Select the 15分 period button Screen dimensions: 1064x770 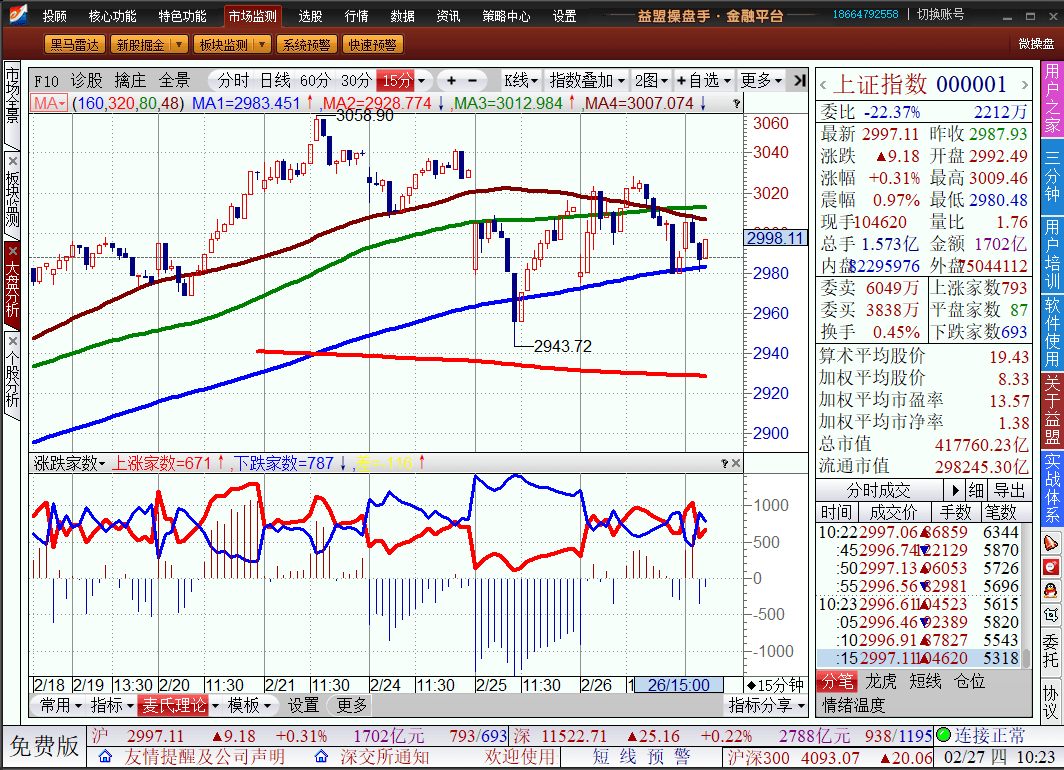(396, 81)
